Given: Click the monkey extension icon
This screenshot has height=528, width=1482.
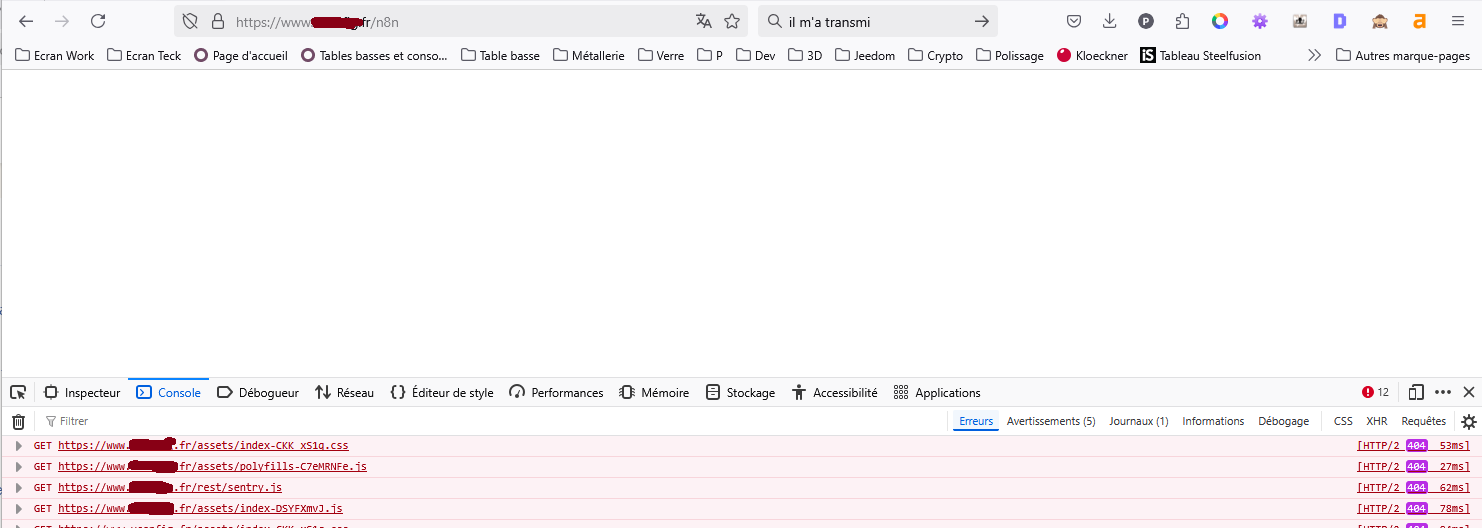Looking at the screenshot, I should [x=1380, y=21].
